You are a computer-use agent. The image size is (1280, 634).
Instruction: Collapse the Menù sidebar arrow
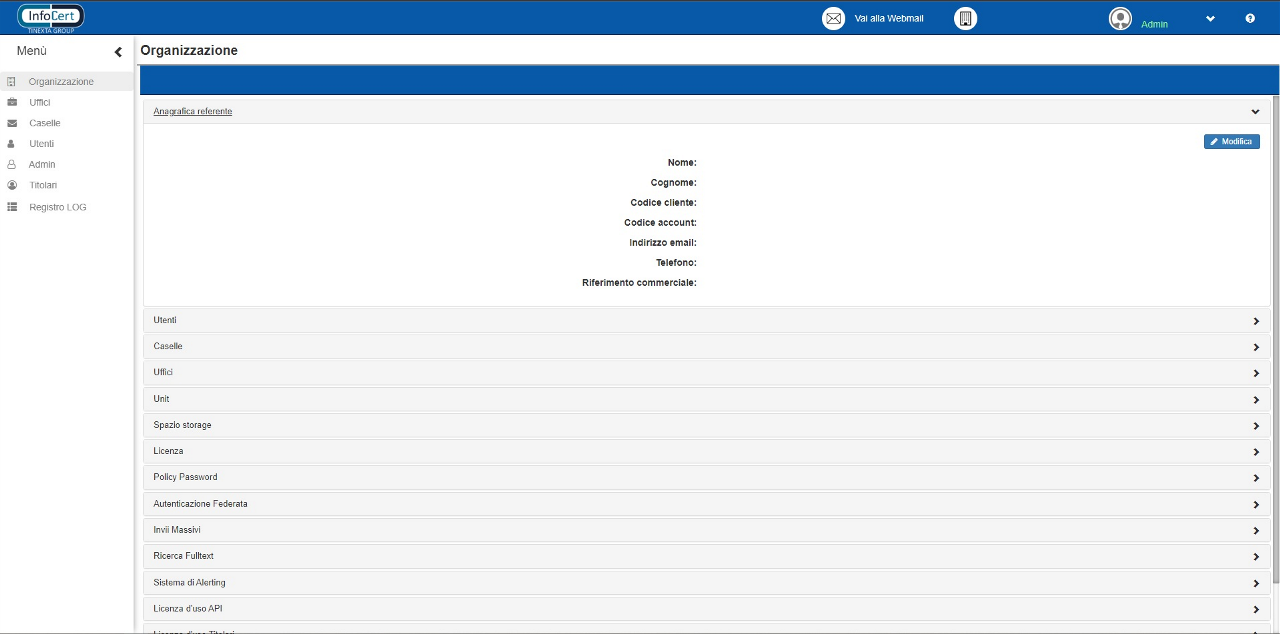[118, 52]
